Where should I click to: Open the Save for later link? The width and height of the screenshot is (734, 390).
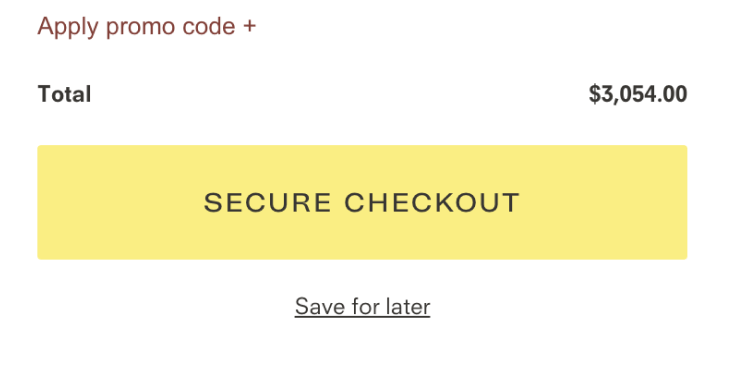[x=362, y=307]
